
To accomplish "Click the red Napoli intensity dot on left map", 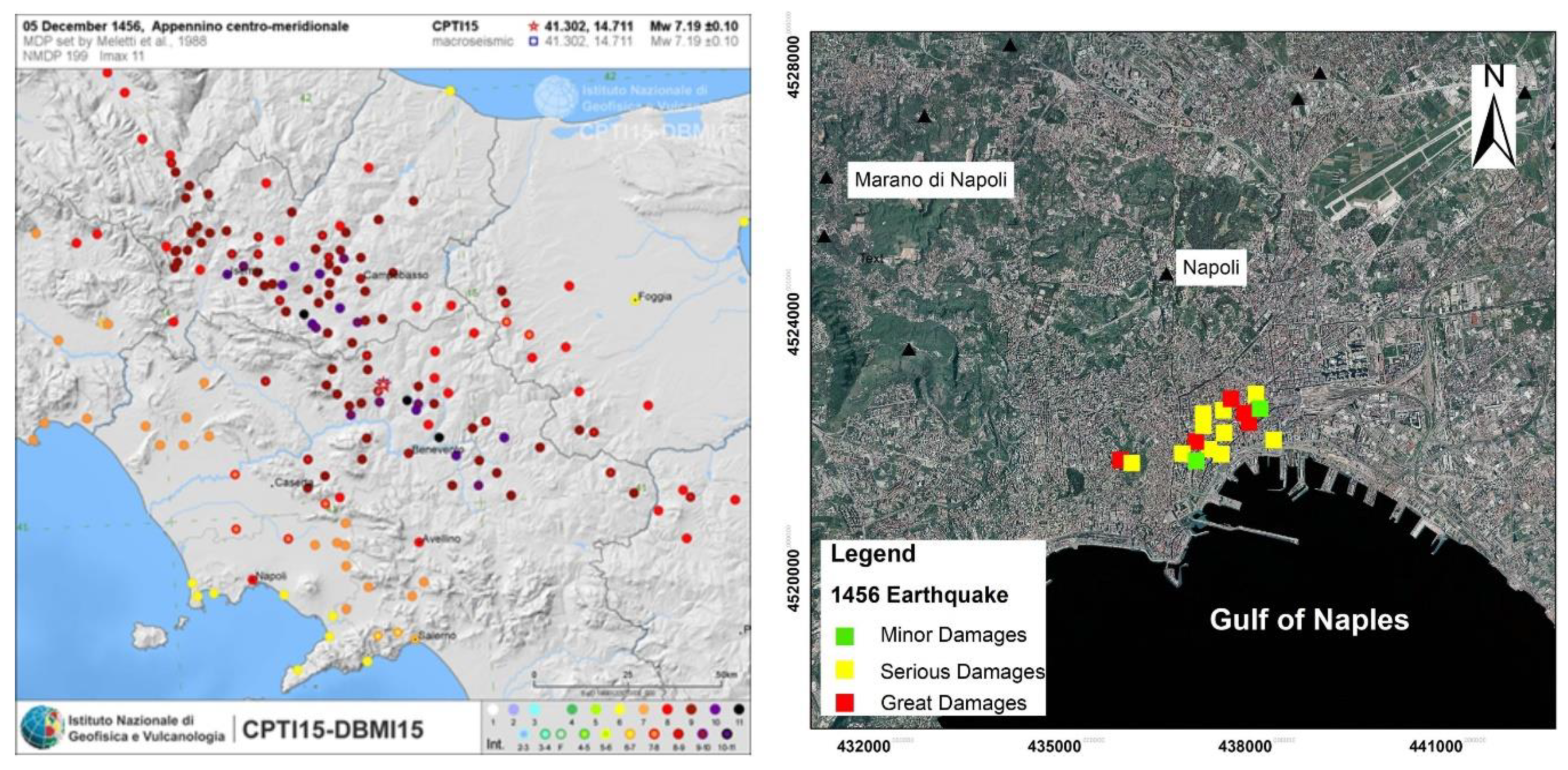I will tap(253, 580).
